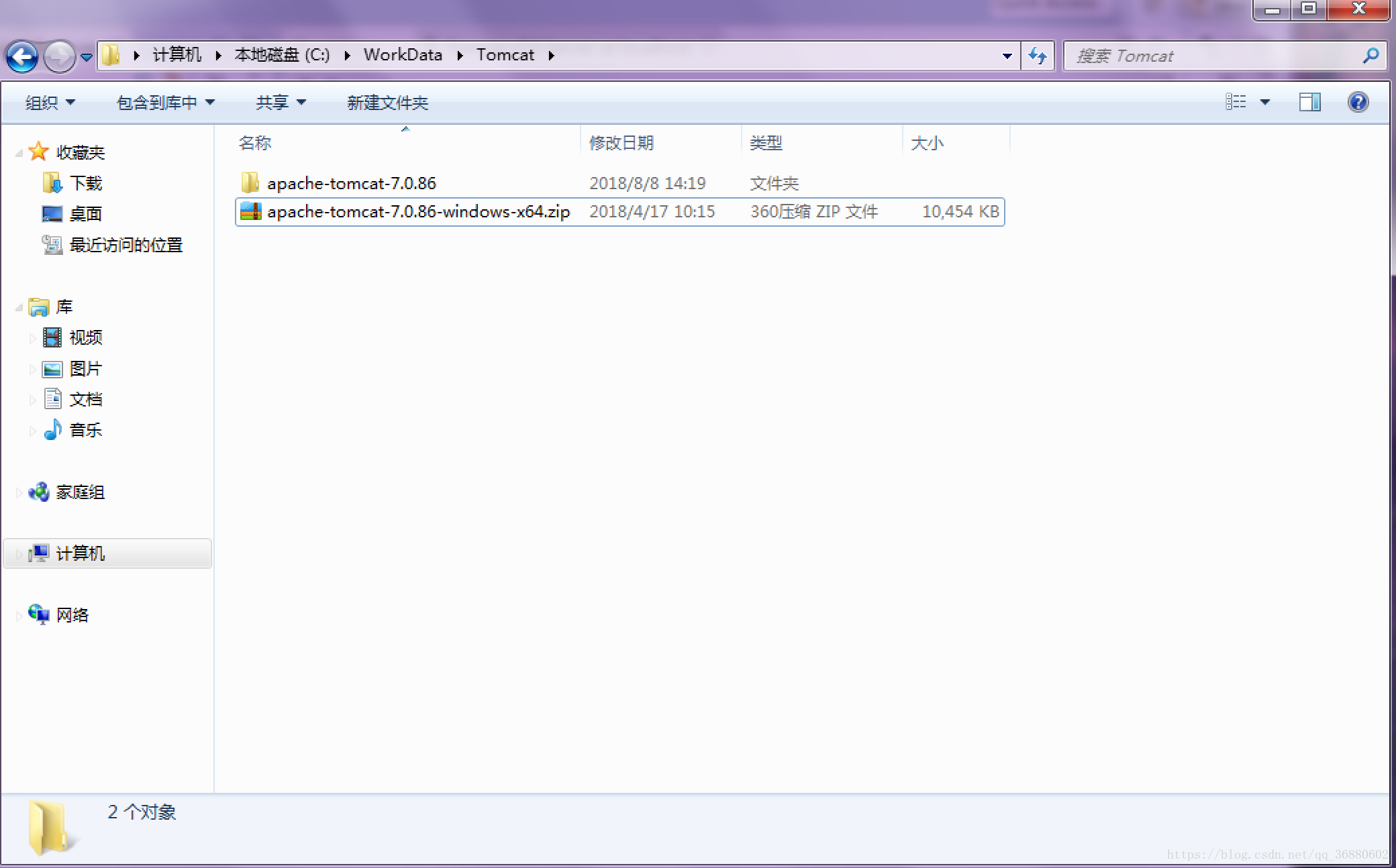
Task: Click date 2018/8/8 14:19 cell
Action: [648, 183]
